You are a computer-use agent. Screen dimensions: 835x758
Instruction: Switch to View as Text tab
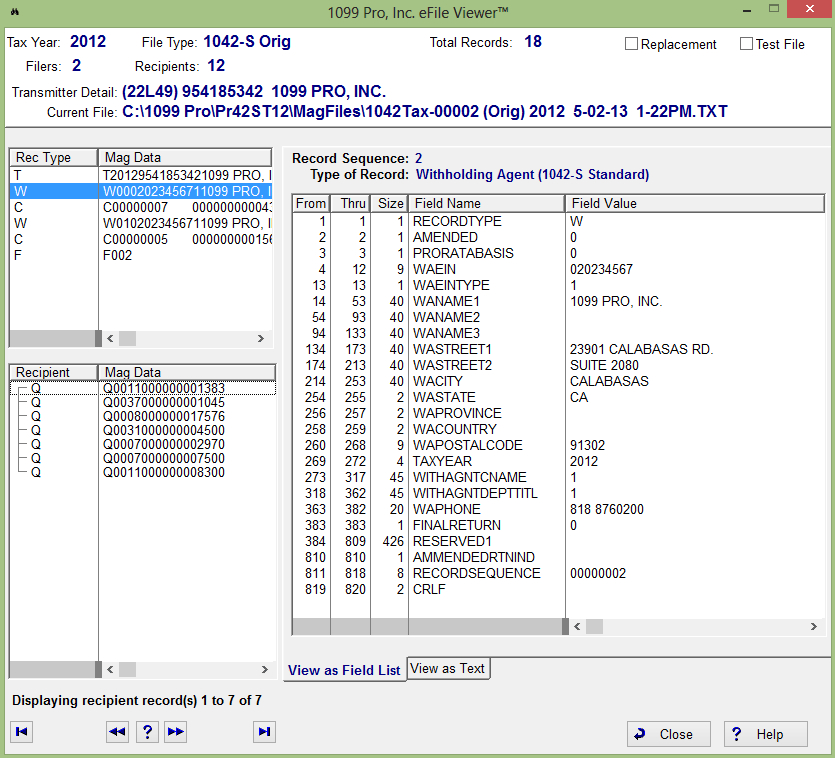tap(447, 669)
